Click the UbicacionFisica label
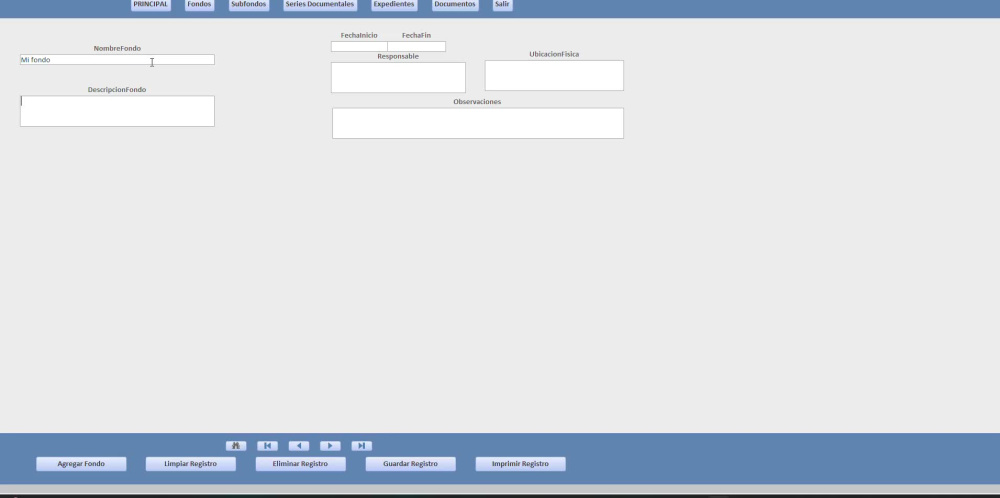The image size is (1000, 498). pos(554,54)
